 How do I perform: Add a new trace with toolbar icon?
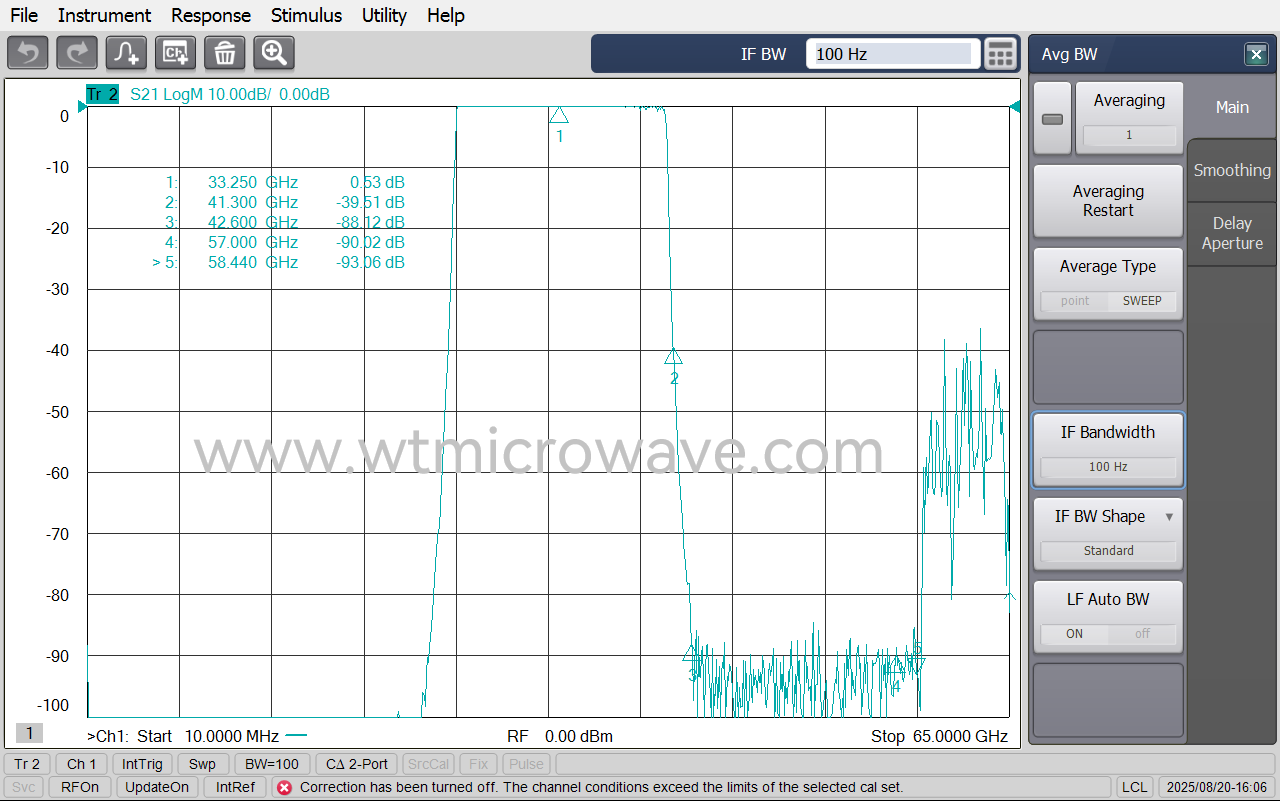click(x=126, y=53)
